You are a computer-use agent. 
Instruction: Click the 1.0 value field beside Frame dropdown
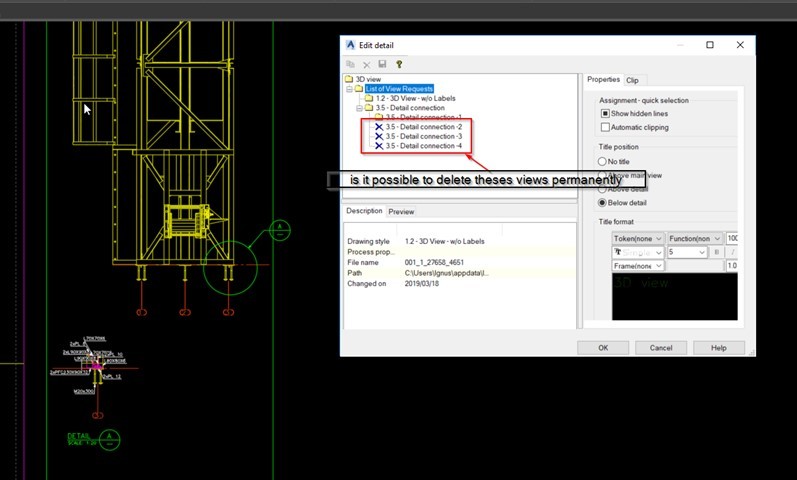(732, 265)
